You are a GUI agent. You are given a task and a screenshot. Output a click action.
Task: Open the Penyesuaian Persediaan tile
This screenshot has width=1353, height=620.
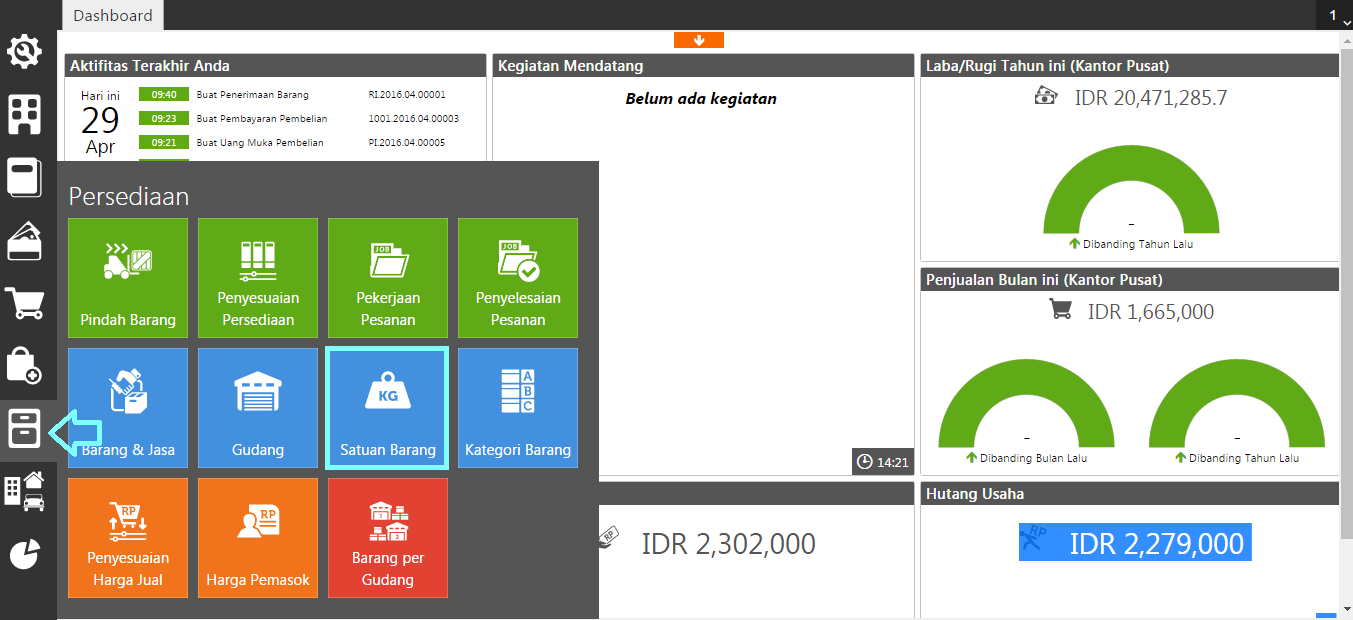pyautogui.click(x=258, y=278)
